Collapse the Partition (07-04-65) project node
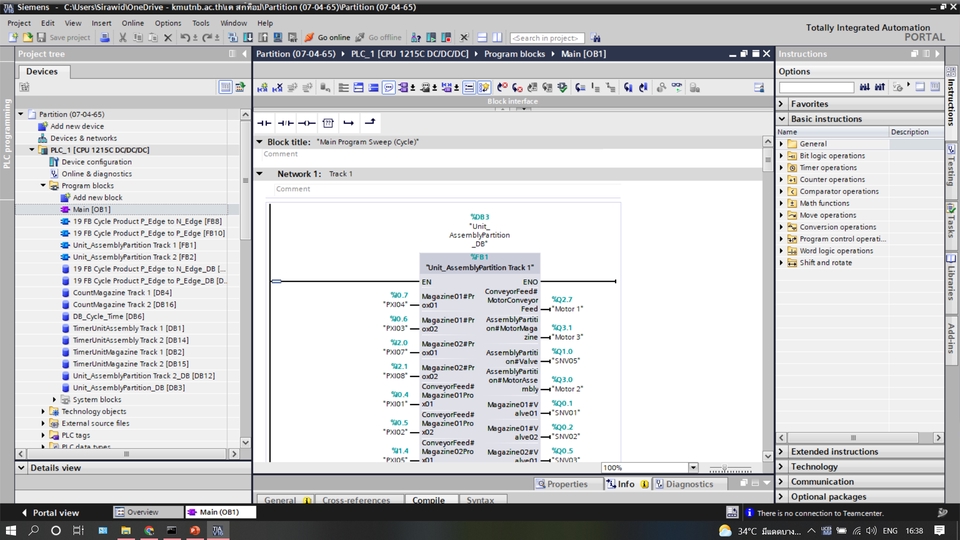The height and width of the screenshot is (540, 960). [21, 114]
